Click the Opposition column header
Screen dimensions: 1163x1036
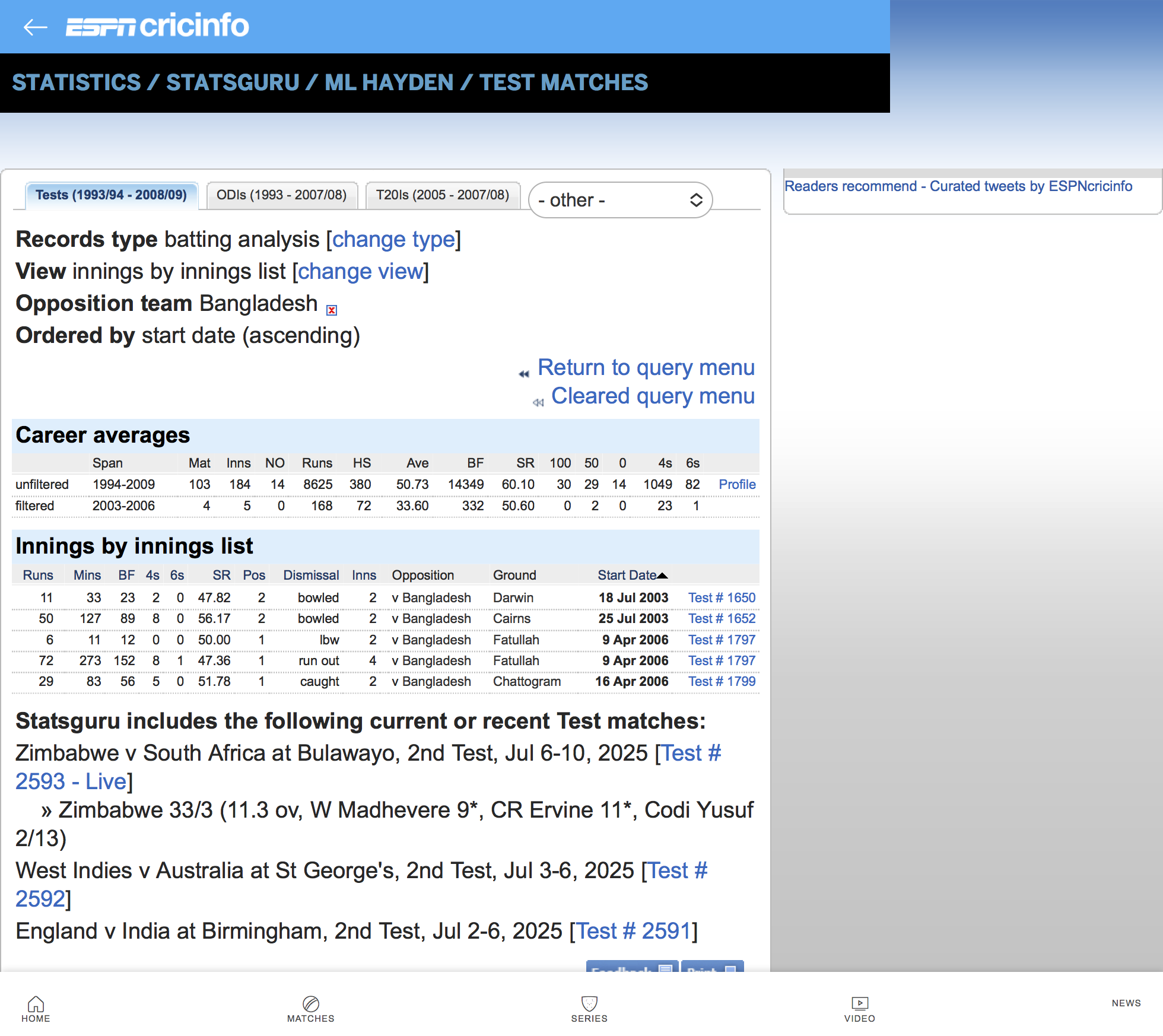(422, 575)
